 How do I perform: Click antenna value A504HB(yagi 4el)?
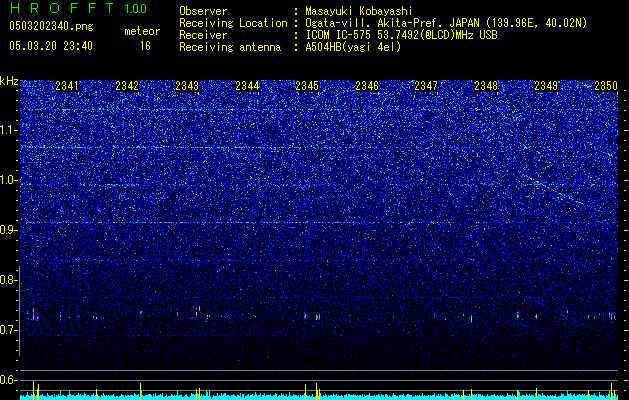(353, 47)
